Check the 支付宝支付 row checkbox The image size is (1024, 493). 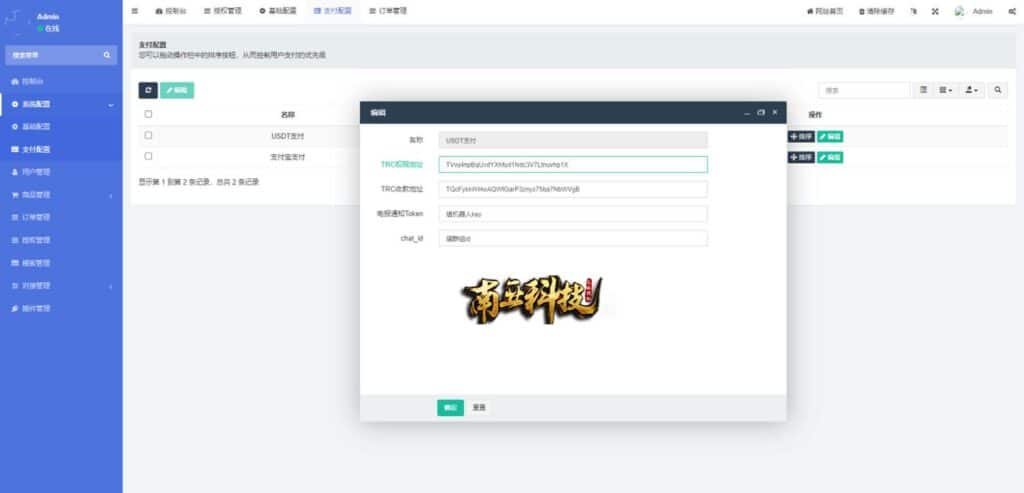149,156
